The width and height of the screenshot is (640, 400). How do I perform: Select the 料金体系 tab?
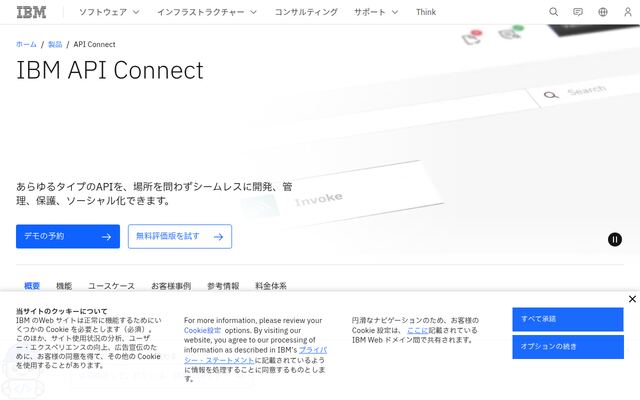tap(271, 286)
